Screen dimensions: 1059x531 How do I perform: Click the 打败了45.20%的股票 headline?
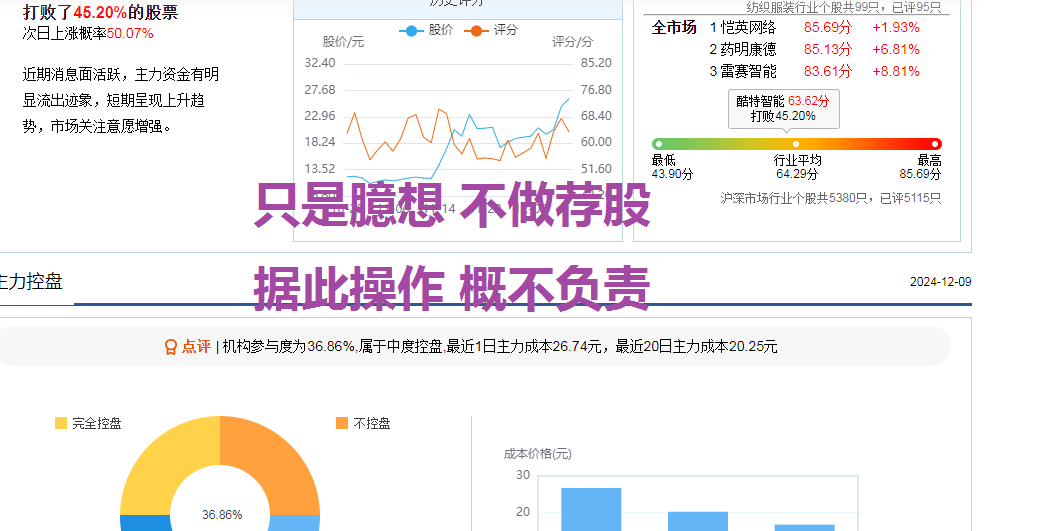pos(100,12)
